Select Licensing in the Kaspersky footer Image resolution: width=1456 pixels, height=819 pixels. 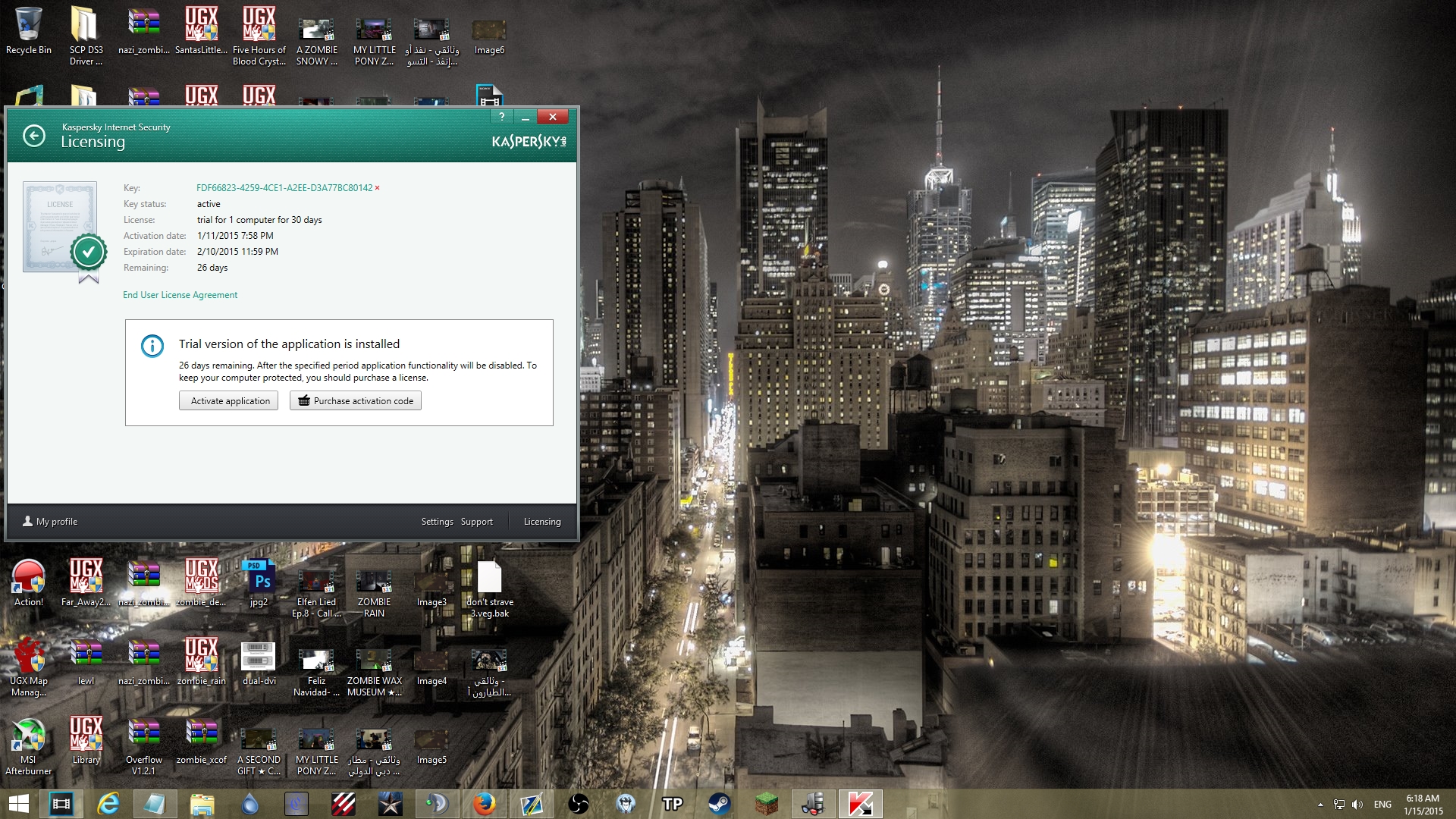pos(542,522)
